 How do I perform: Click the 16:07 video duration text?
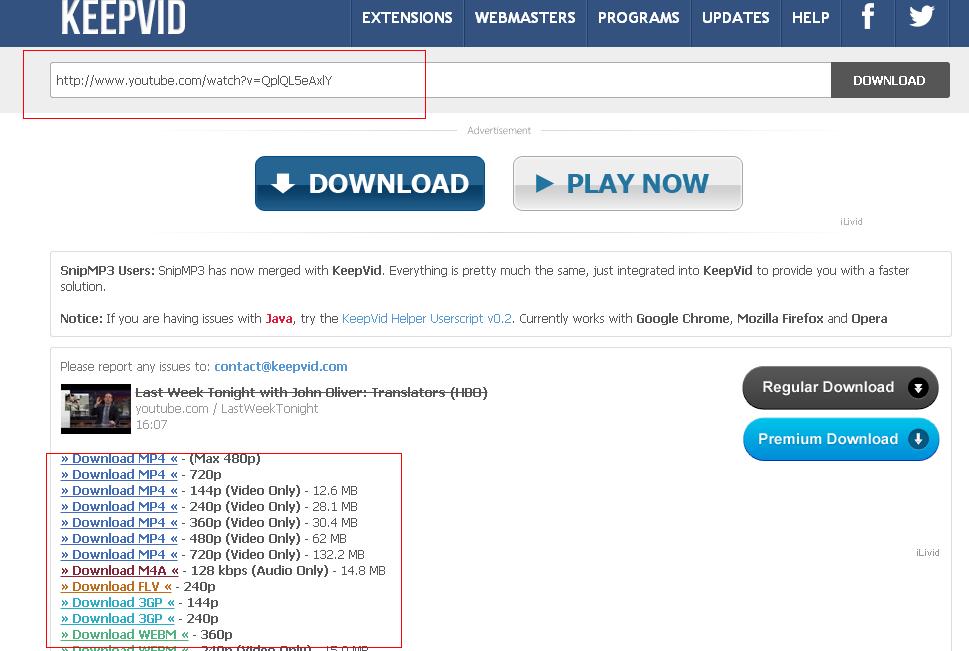click(151, 425)
